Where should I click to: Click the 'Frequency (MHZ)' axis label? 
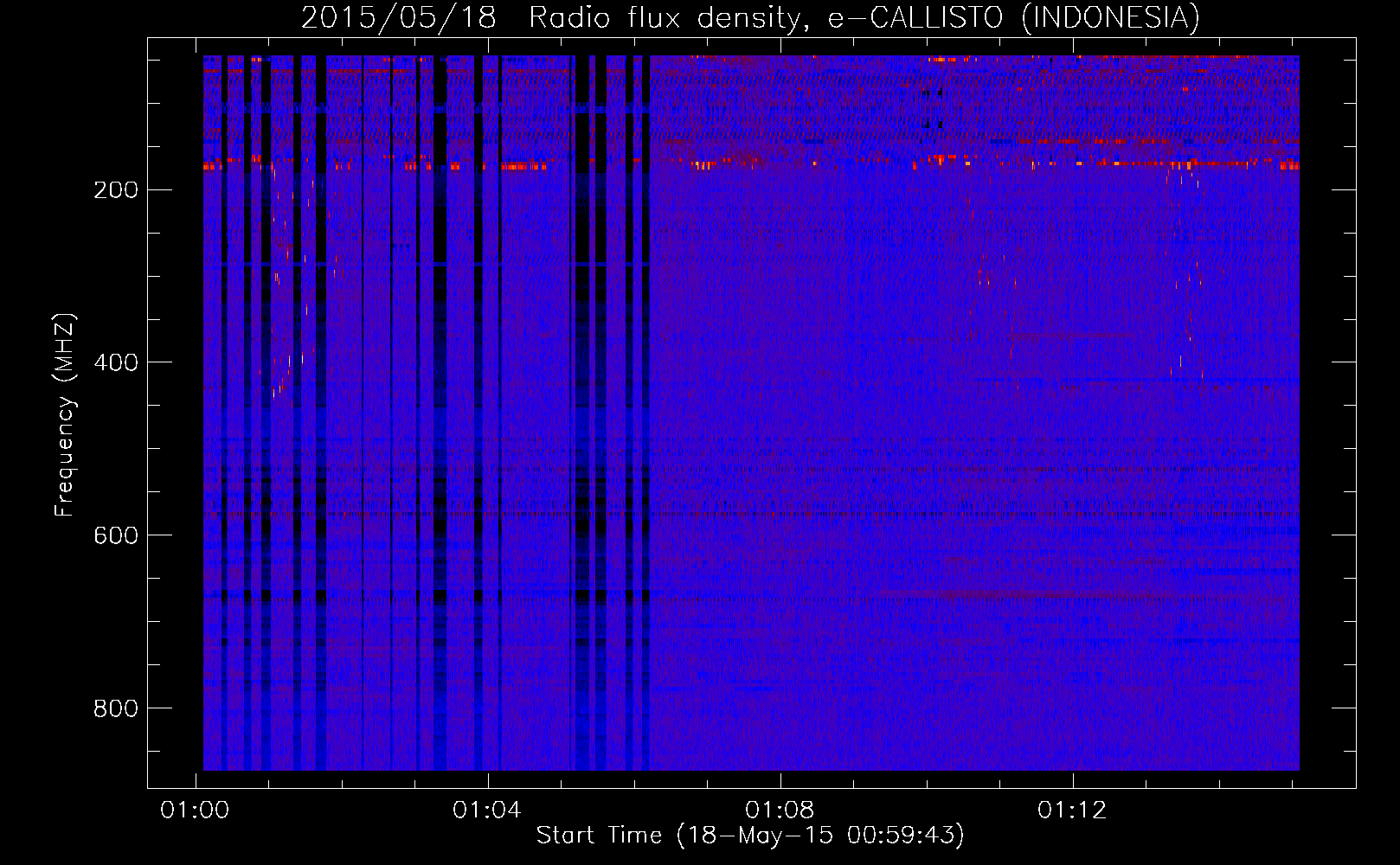tap(65, 415)
